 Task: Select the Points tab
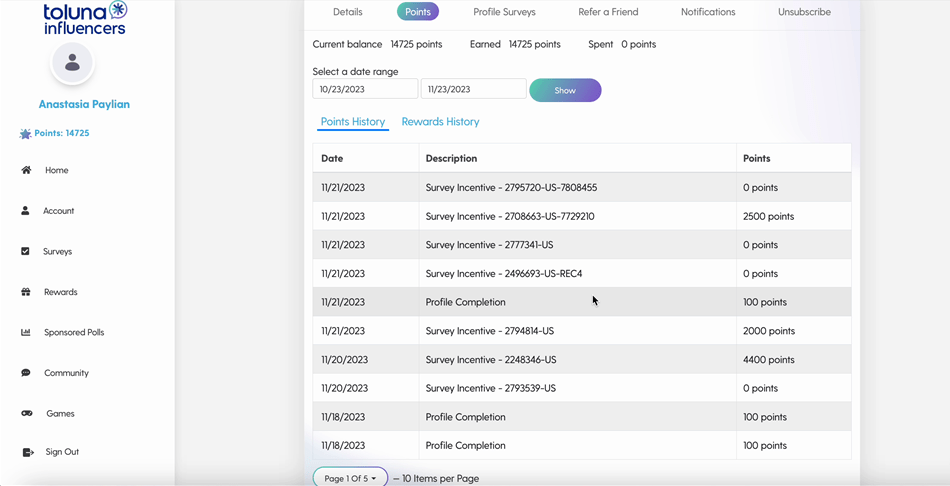pyautogui.click(x=418, y=12)
